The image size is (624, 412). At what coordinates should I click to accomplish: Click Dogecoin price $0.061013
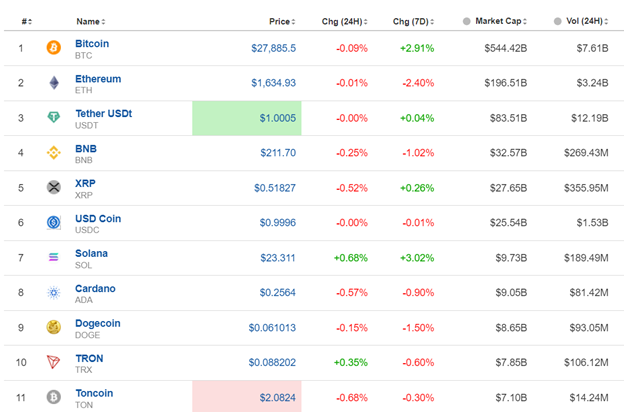272,328
